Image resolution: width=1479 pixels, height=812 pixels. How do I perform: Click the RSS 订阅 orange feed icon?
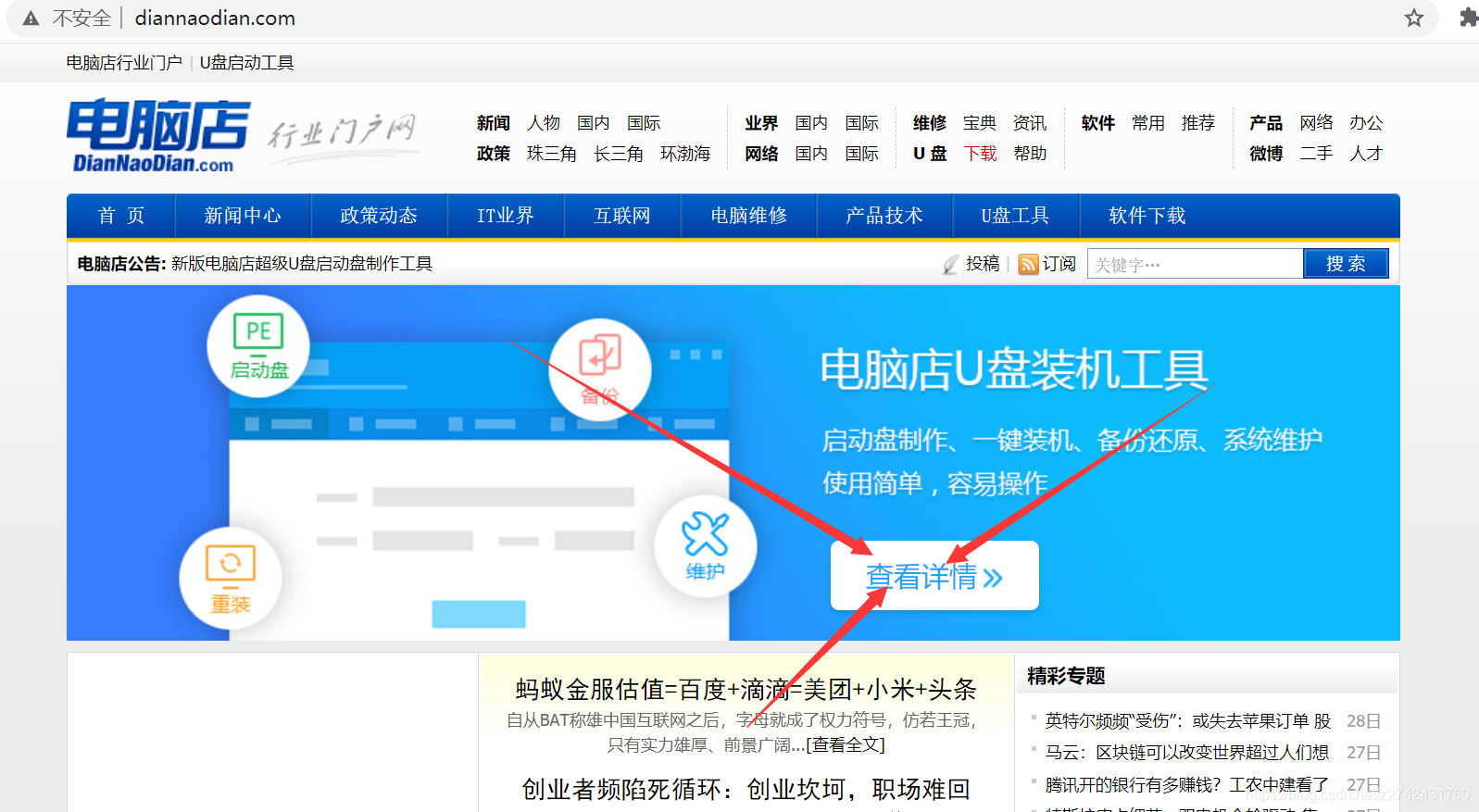(1028, 265)
